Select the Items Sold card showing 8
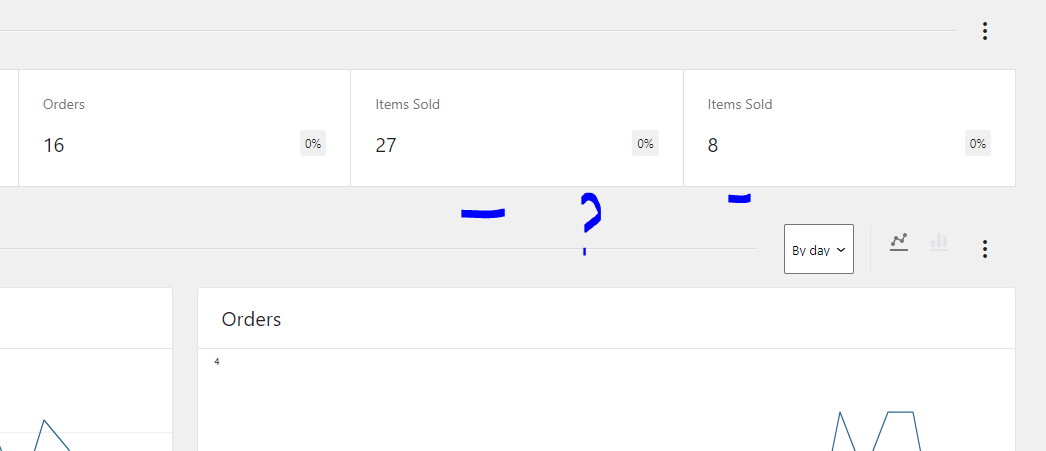The width and height of the screenshot is (1046, 451). [849, 128]
